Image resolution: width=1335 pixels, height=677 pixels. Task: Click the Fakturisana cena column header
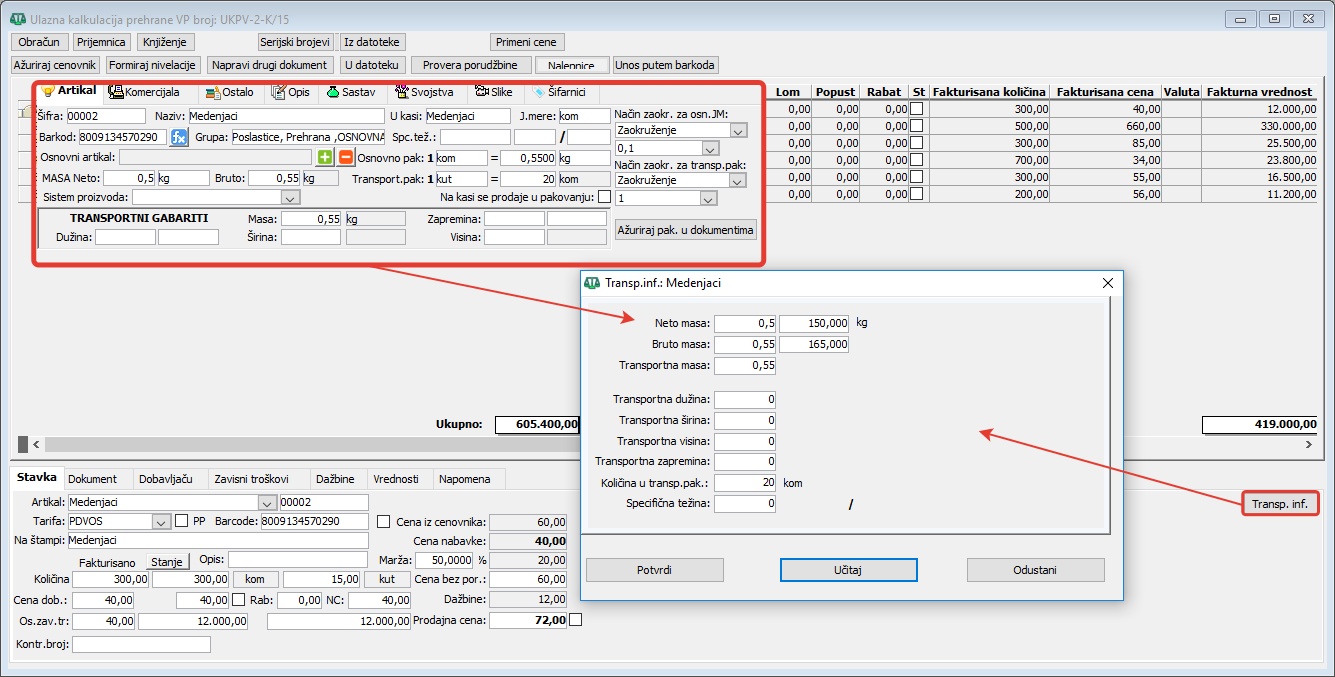(1107, 92)
